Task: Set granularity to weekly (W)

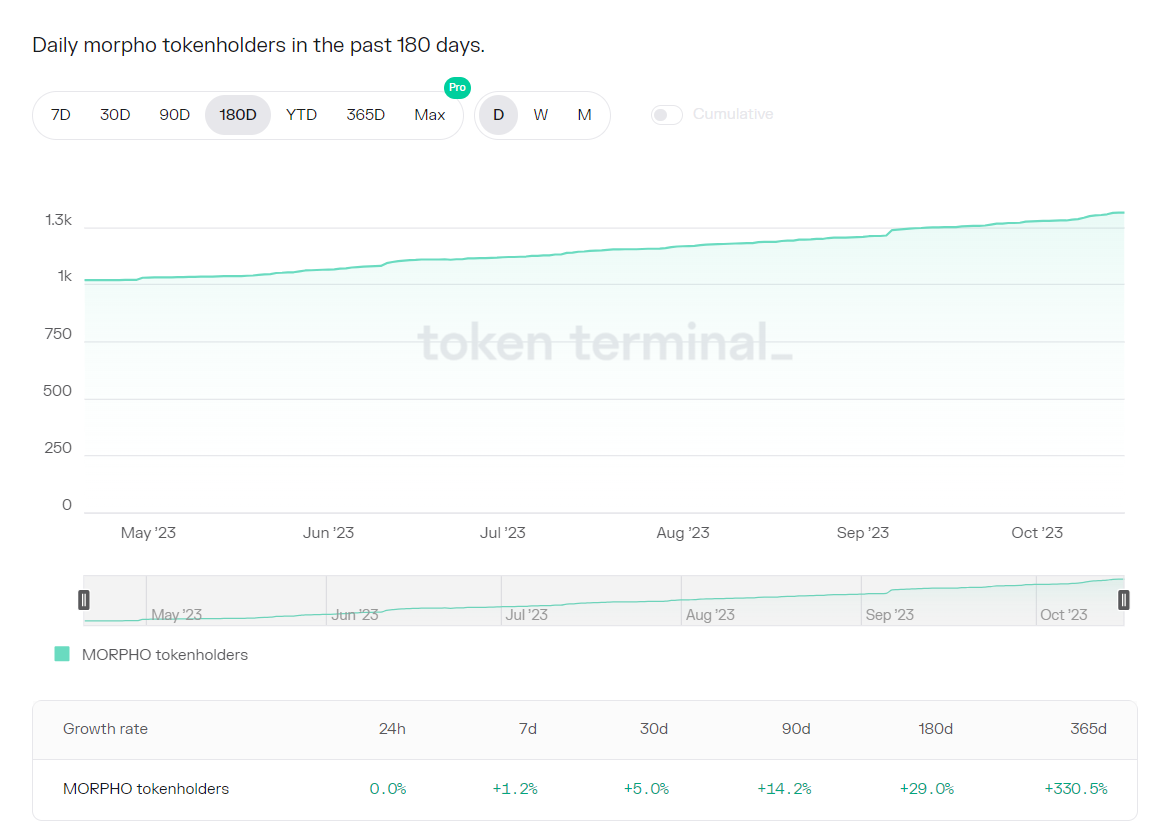Action: coord(541,115)
